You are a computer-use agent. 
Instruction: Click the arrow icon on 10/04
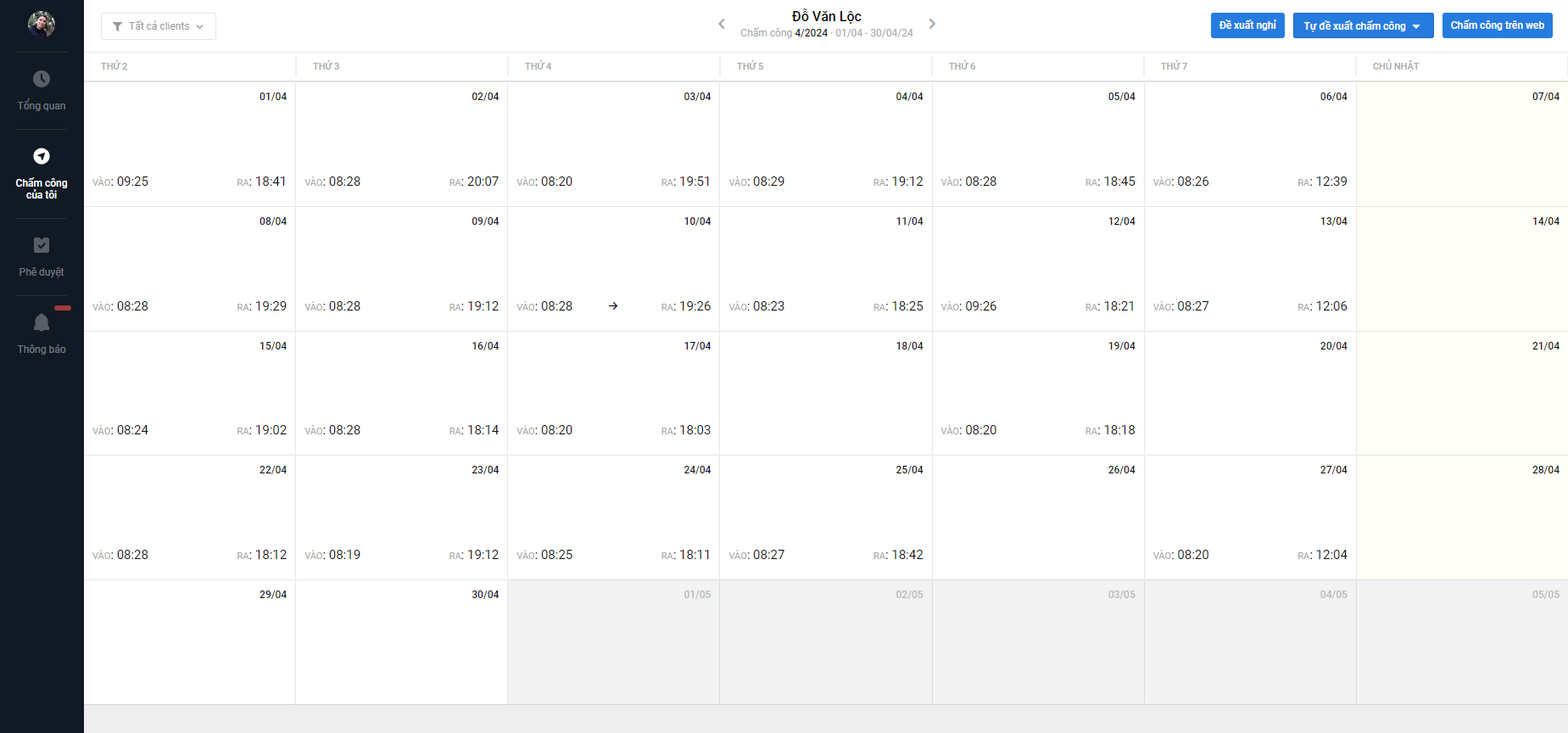[x=613, y=306]
